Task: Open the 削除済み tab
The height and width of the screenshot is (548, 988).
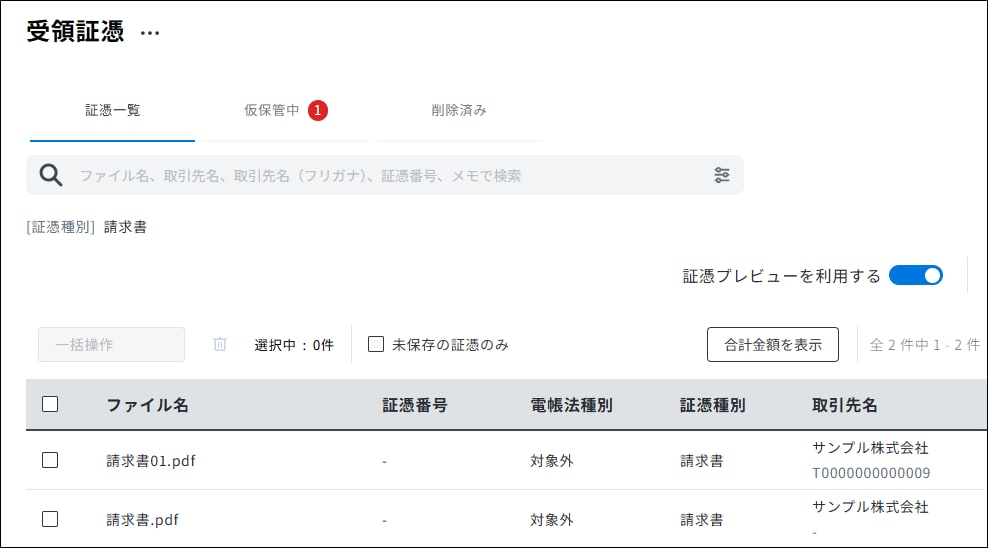Action: [x=459, y=111]
